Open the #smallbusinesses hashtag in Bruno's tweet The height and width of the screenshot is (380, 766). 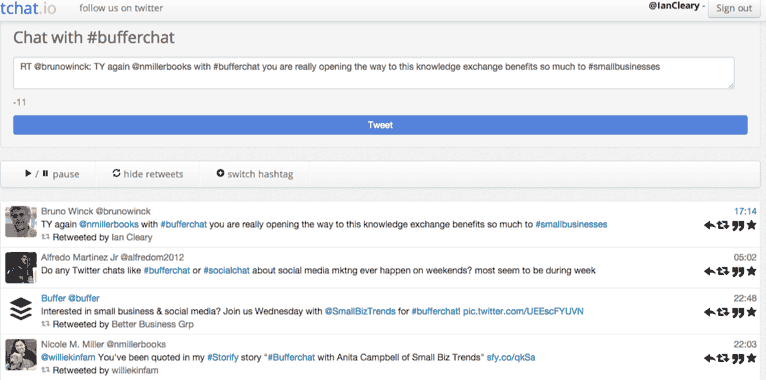[571, 225]
